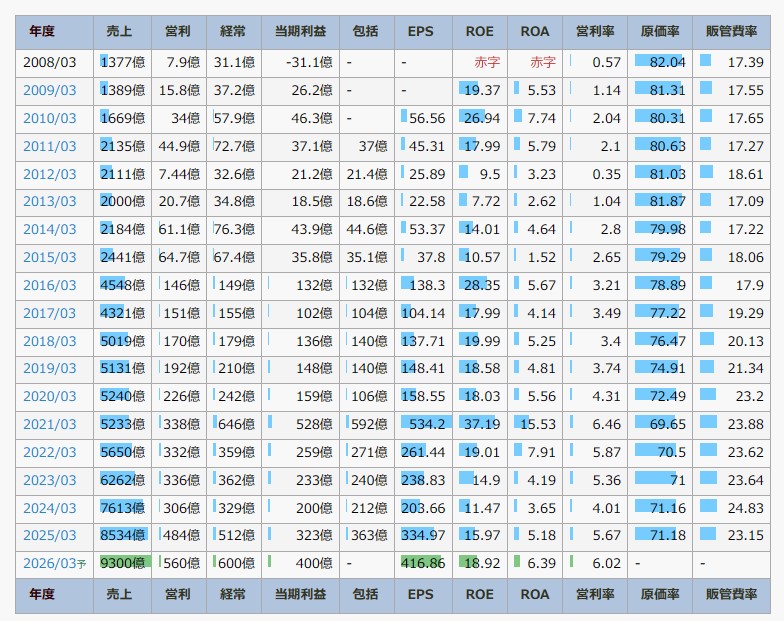
Task: Open the 2020/03 fiscal year link
Action: point(50,396)
